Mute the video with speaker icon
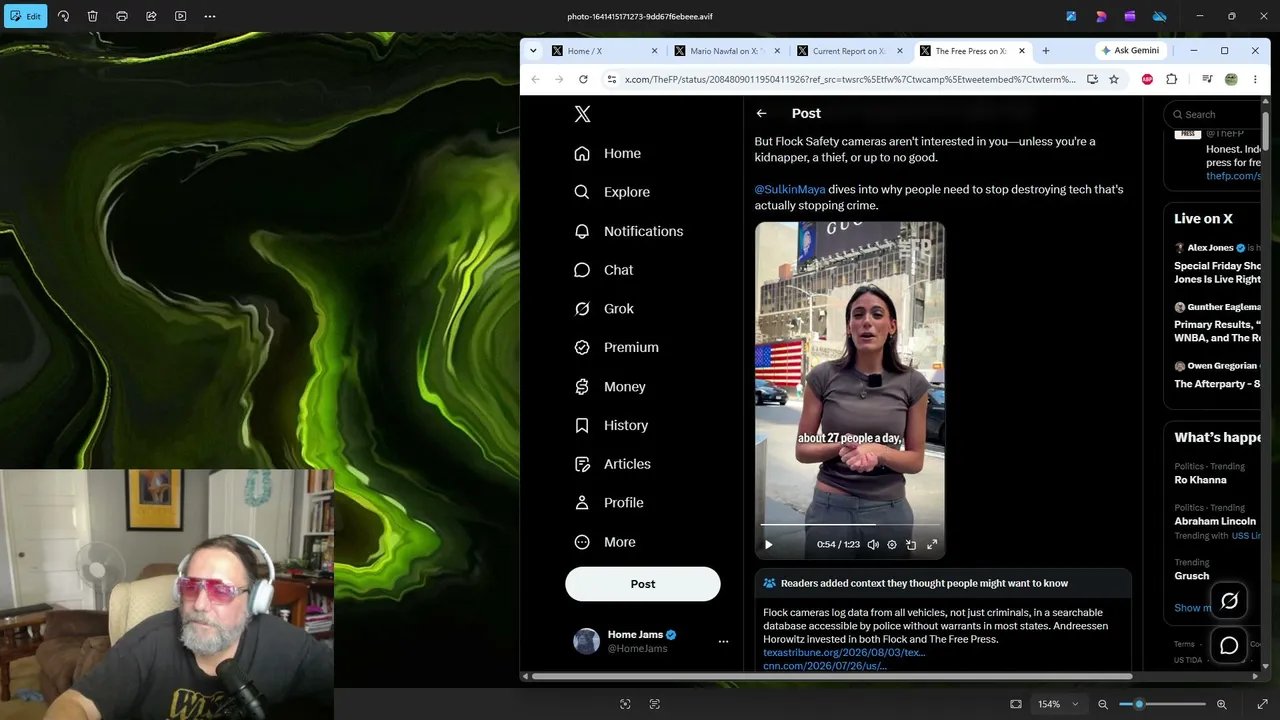This screenshot has width=1280, height=720. (x=873, y=545)
